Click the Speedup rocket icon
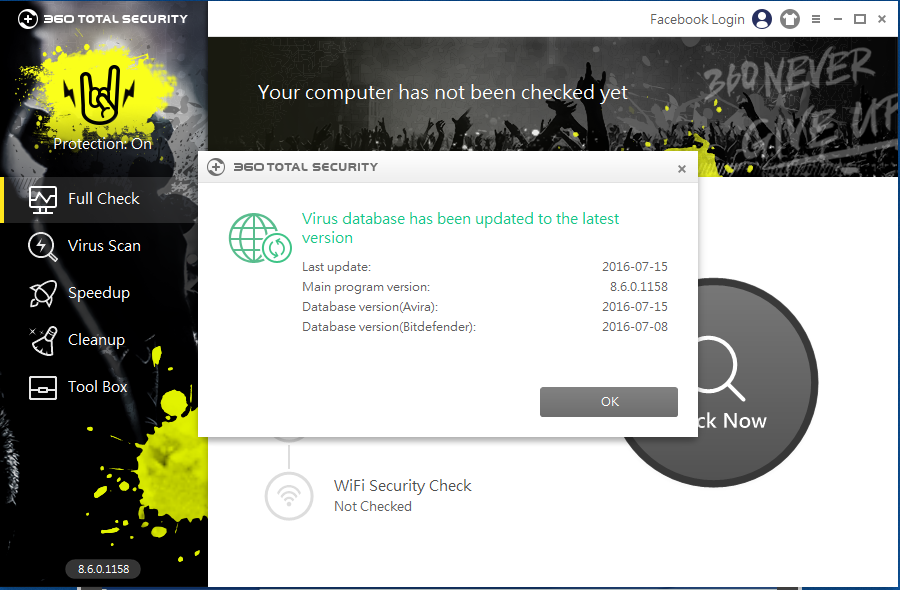The height and width of the screenshot is (590, 900). pyautogui.click(x=43, y=293)
